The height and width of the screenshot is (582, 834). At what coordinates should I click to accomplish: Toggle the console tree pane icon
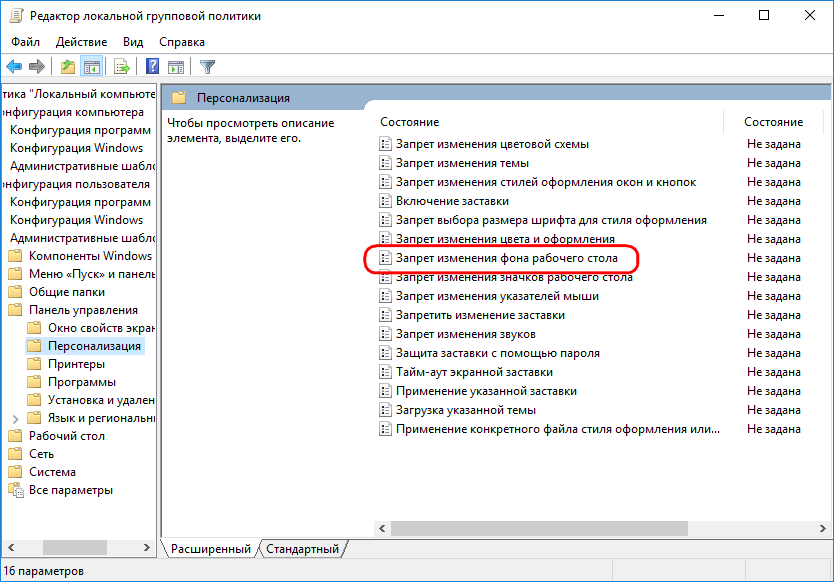pyautogui.click(x=91, y=66)
